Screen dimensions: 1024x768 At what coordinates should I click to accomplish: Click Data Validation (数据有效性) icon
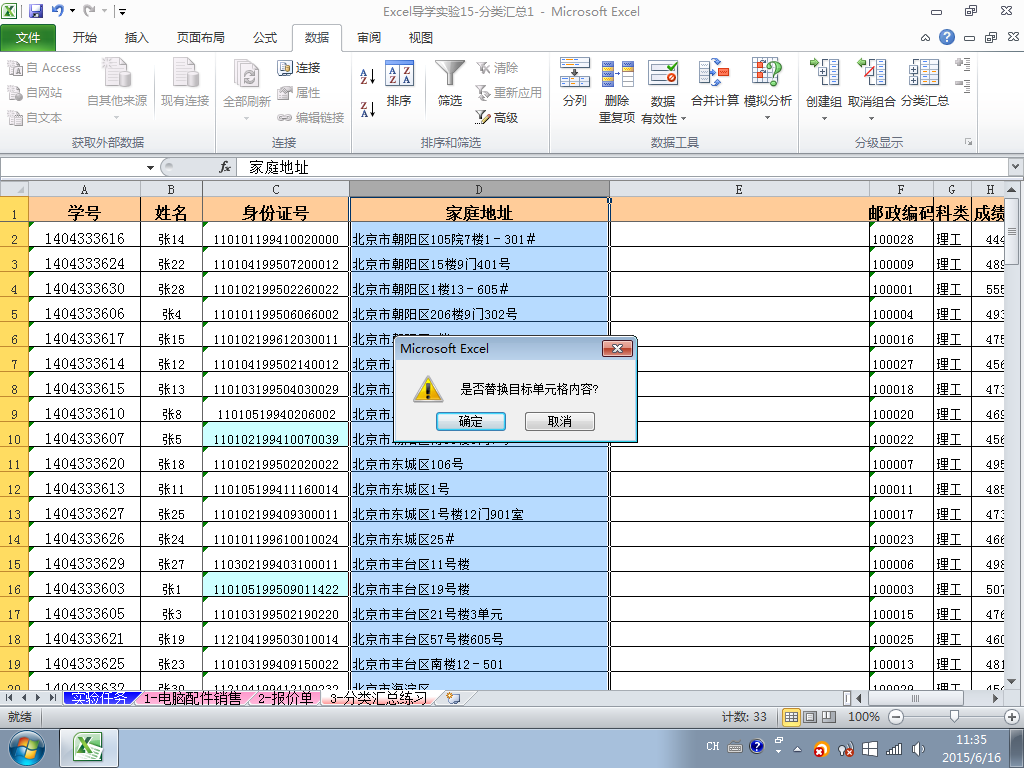click(663, 73)
